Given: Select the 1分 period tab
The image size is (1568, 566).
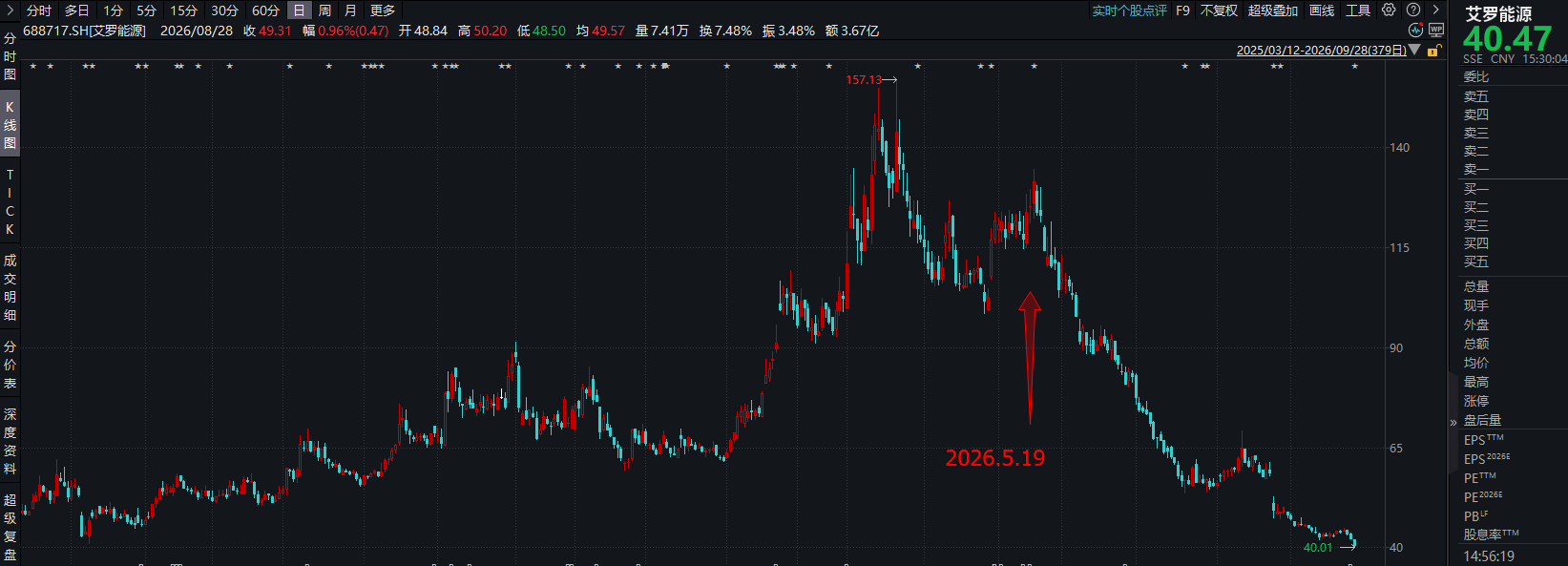Looking at the screenshot, I should pos(114,10).
